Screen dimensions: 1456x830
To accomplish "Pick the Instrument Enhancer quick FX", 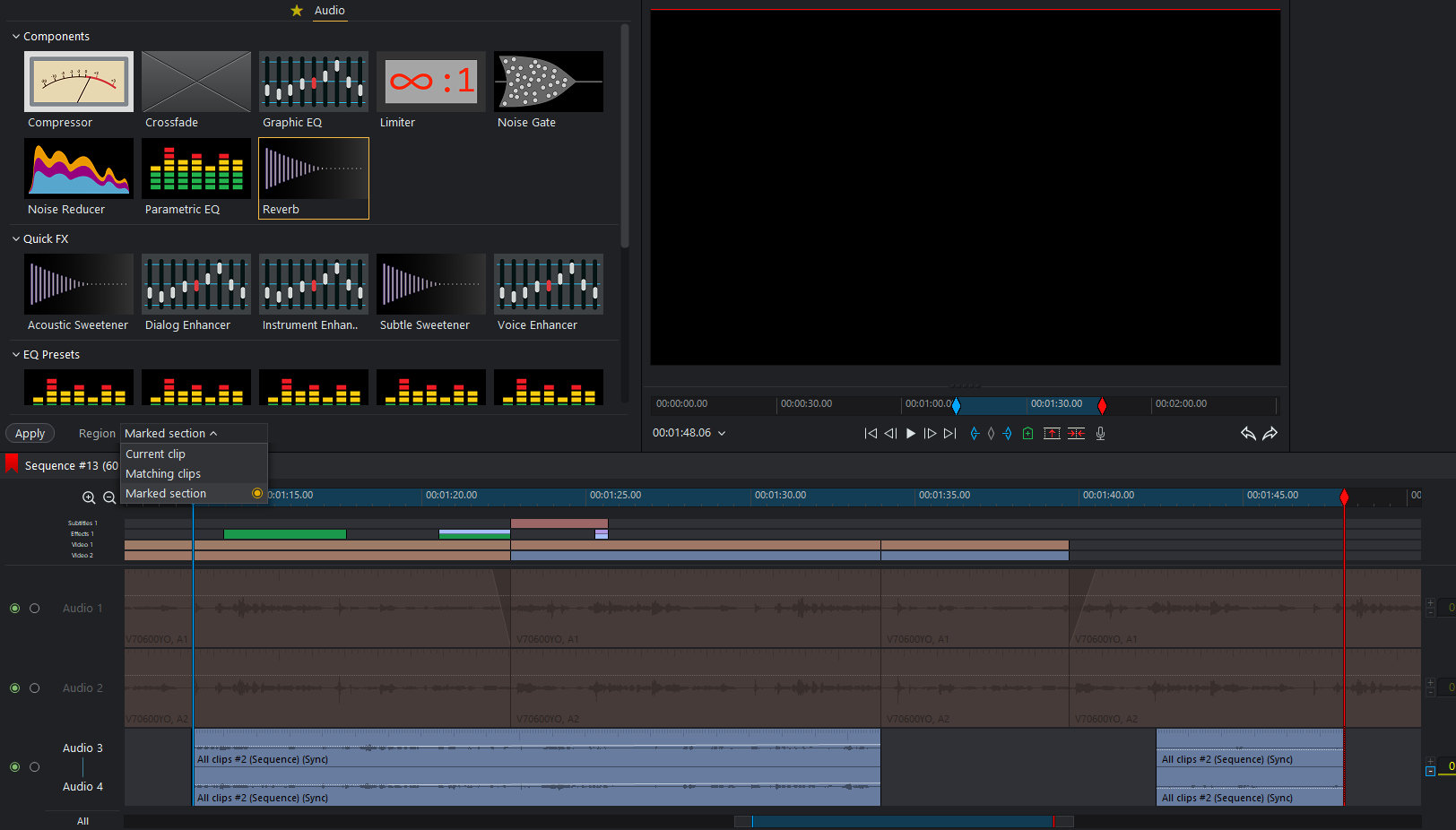I will tap(314, 293).
